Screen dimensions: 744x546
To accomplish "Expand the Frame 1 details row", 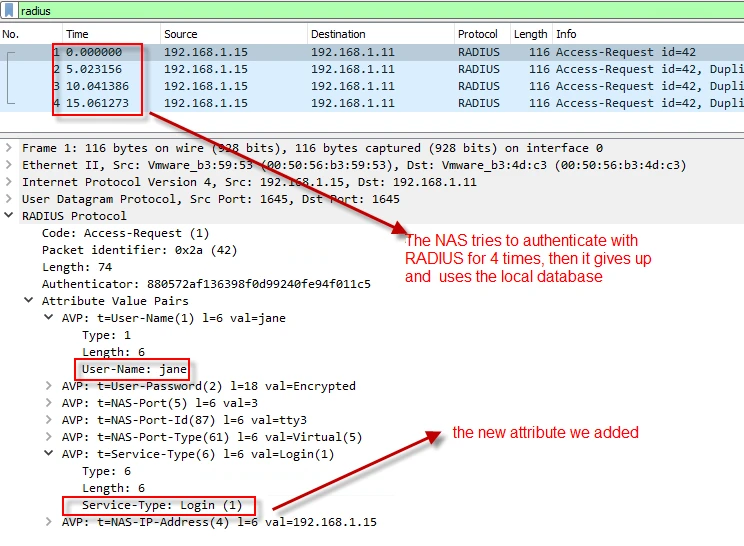I will pyautogui.click(x=10, y=148).
